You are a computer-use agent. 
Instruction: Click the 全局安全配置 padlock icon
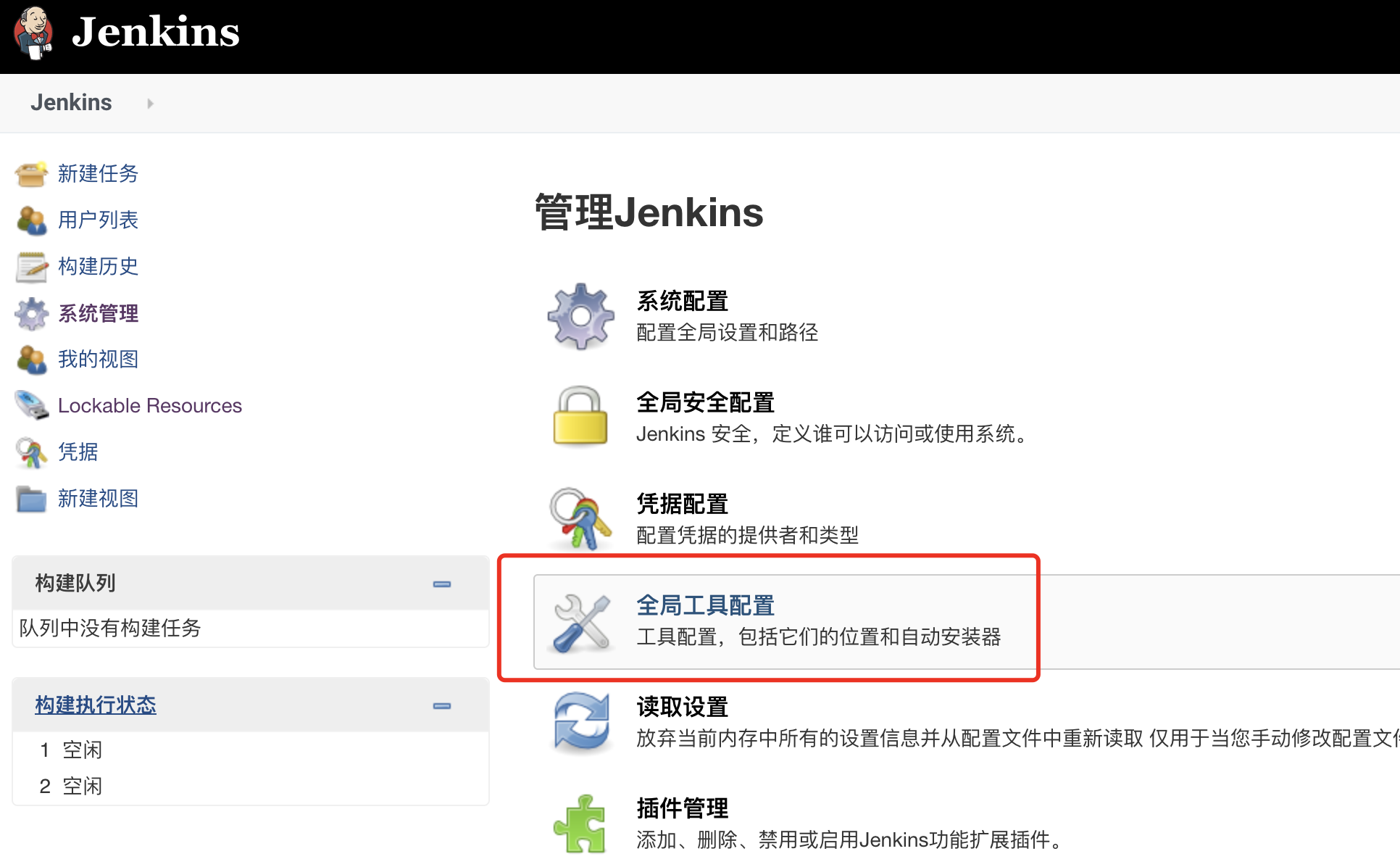(580, 416)
